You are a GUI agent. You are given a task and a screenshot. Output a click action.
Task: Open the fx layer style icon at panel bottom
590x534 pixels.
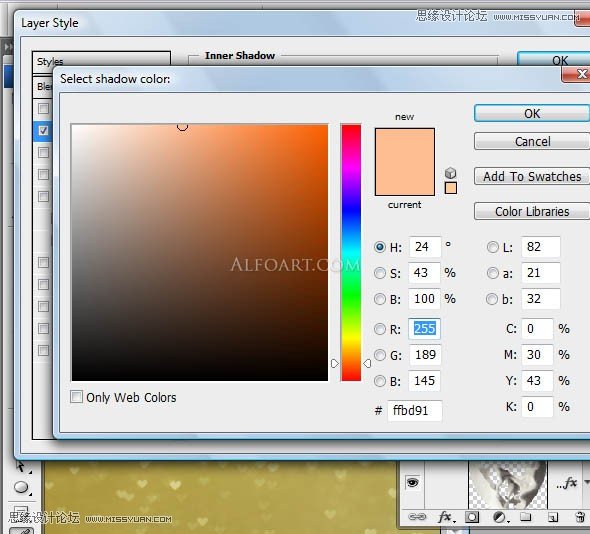(445, 517)
